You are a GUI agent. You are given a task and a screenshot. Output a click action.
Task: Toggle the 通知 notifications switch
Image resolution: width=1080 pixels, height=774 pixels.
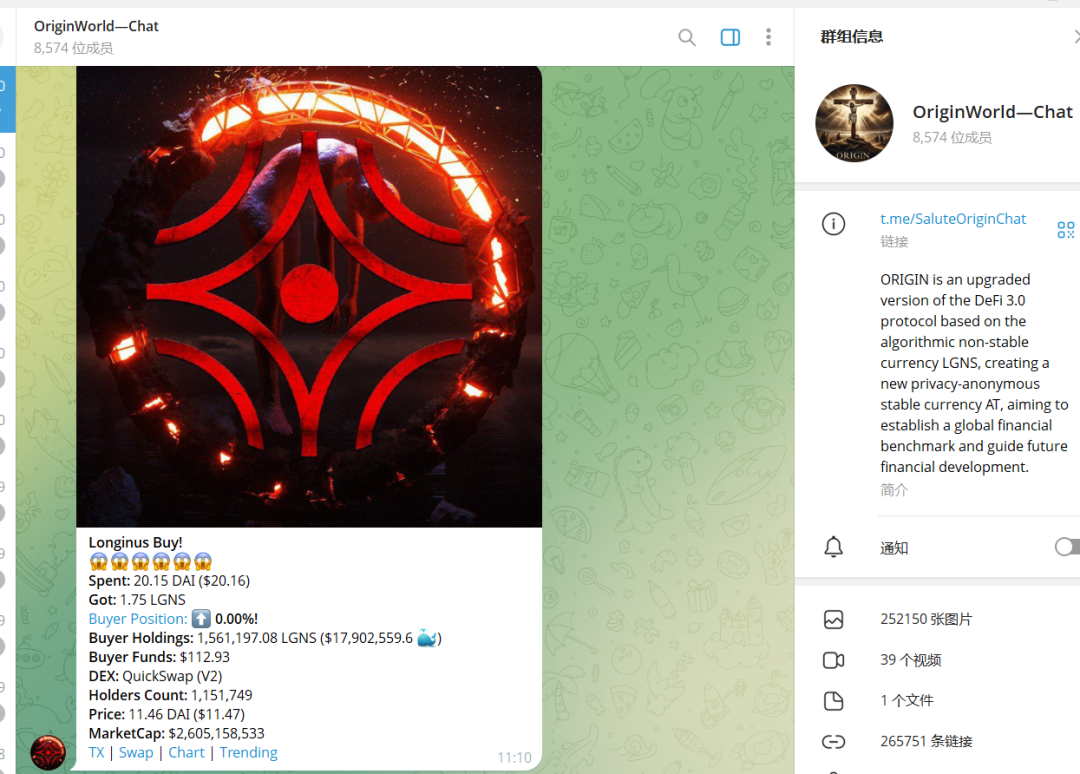1067,547
